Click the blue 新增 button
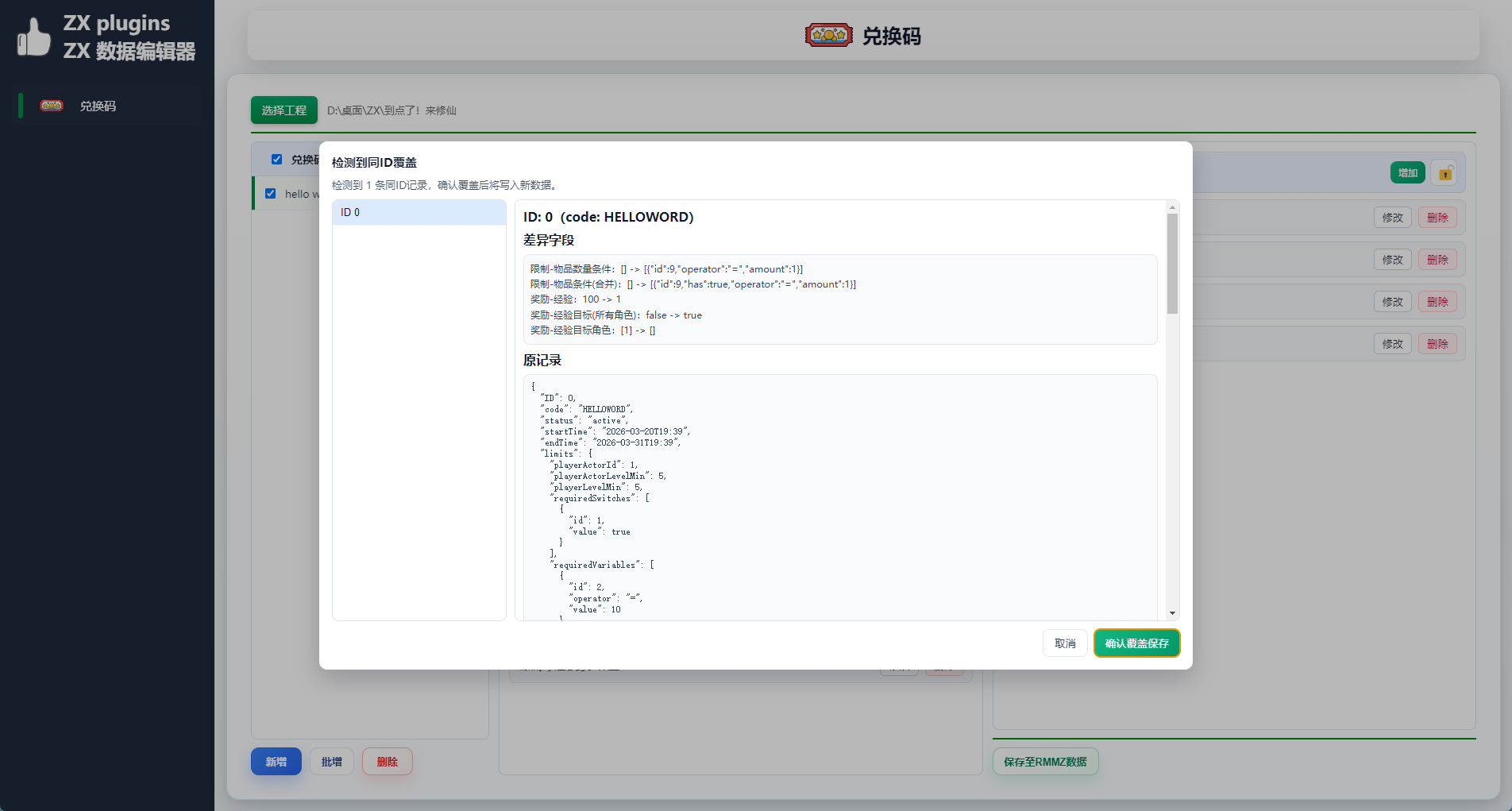Viewport: 1512px width, 811px height. point(276,762)
